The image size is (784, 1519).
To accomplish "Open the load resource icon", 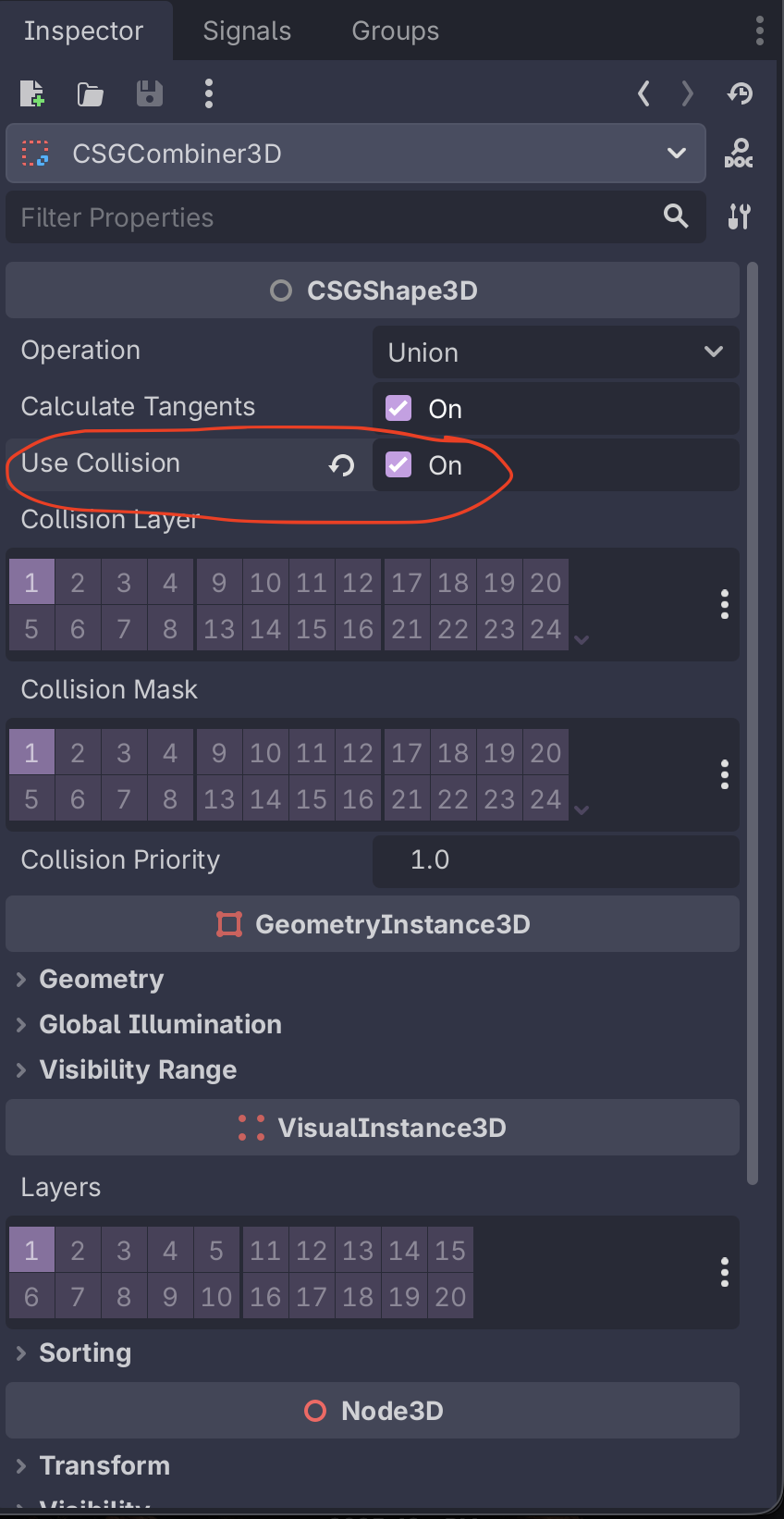I will coord(90,93).
